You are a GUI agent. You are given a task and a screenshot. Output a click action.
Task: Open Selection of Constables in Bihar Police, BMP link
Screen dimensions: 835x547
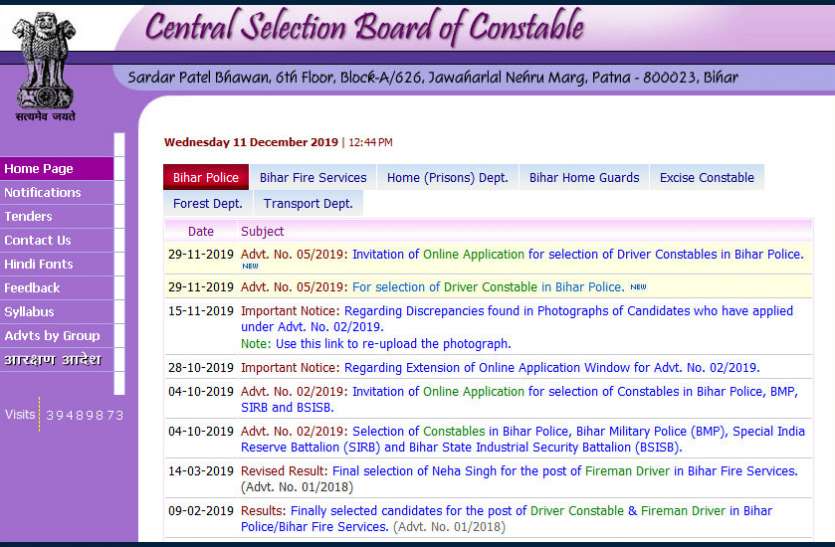[522, 439]
